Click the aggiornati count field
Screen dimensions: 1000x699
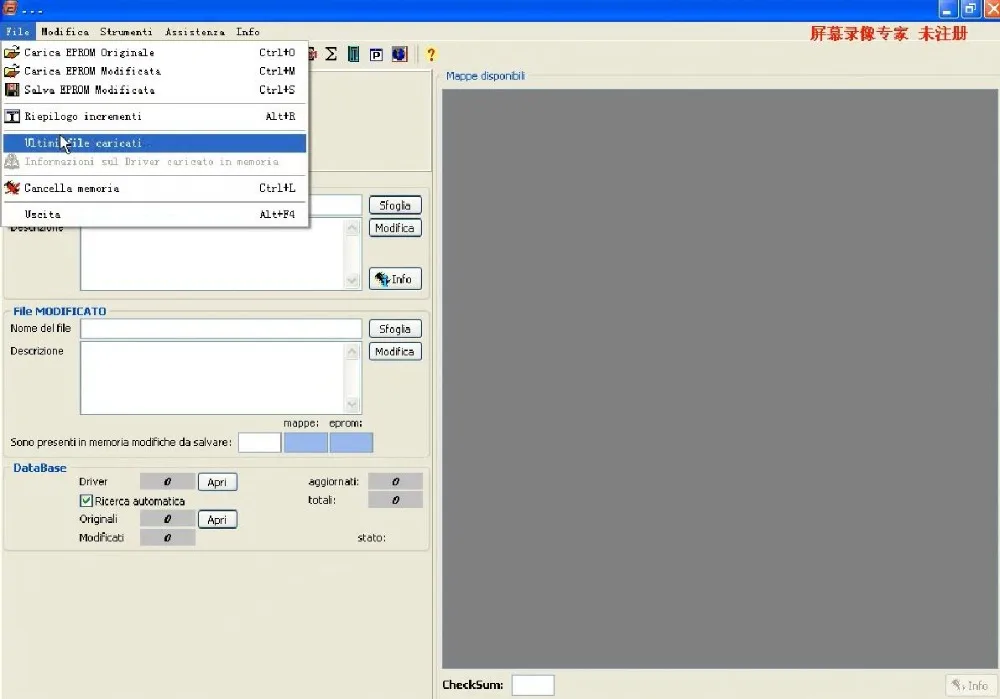pos(395,482)
